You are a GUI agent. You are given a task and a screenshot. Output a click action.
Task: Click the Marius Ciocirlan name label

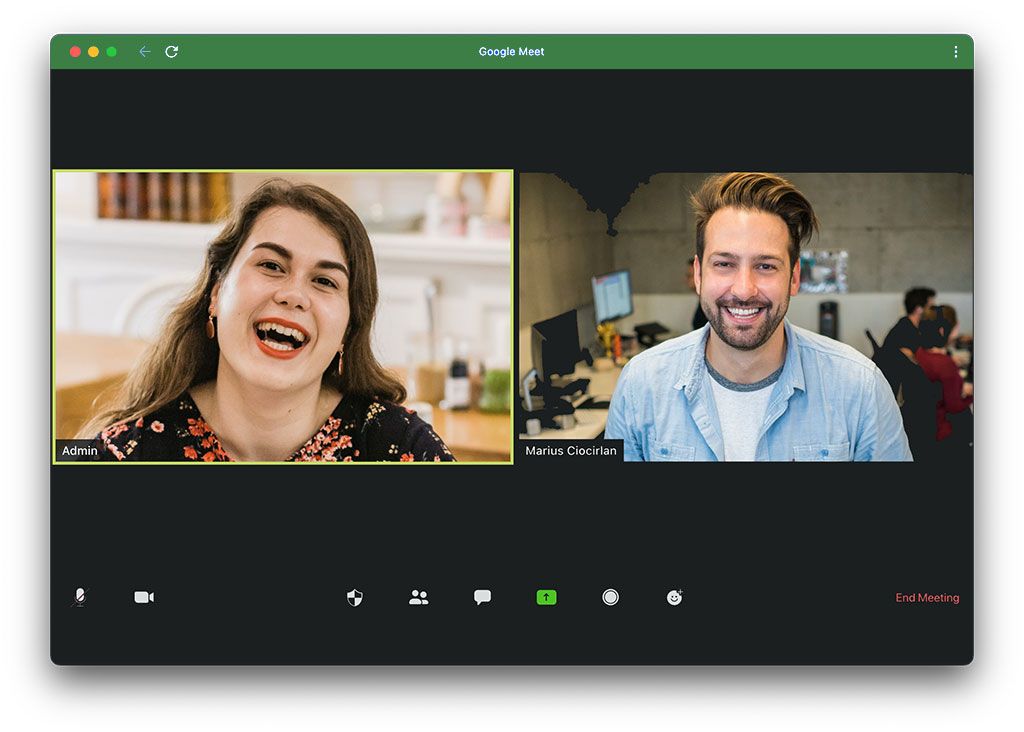571,451
